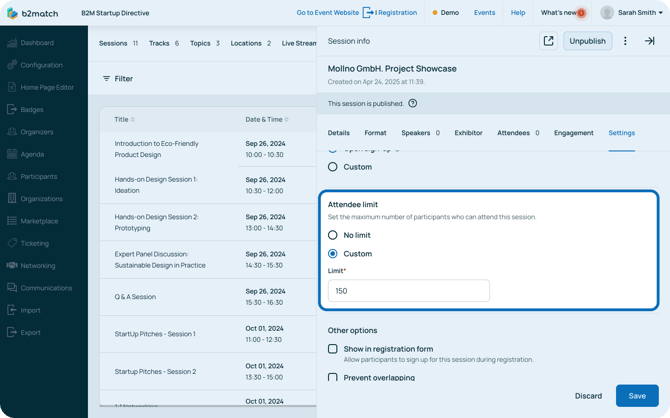Click the Limit input field showing 150
This screenshot has width=670, height=418.
[x=408, y=291]
